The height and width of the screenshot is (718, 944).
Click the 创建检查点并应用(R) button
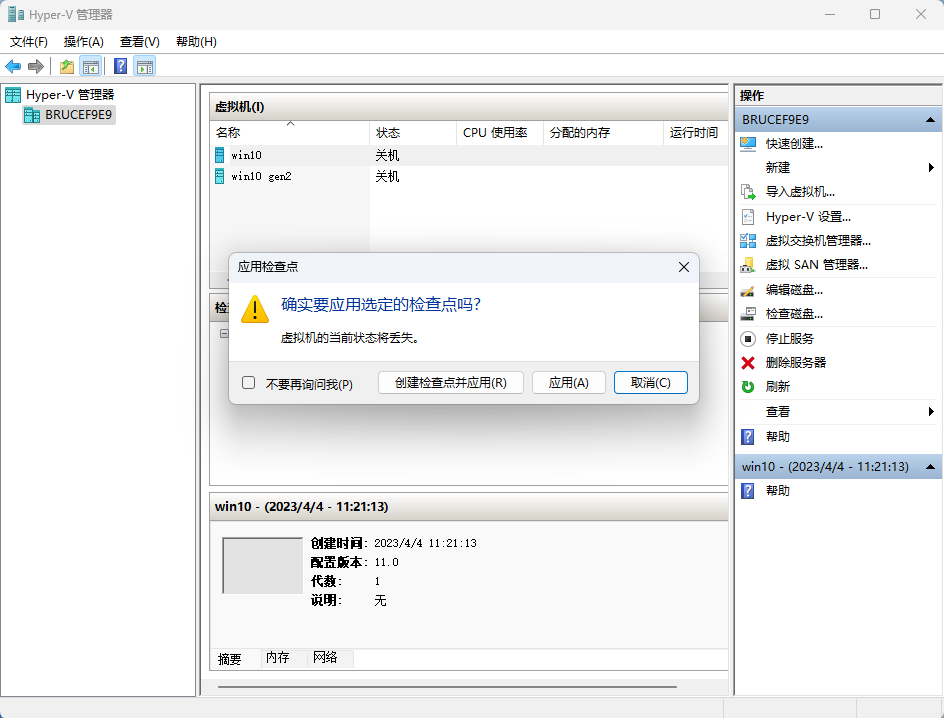(450, 383)
